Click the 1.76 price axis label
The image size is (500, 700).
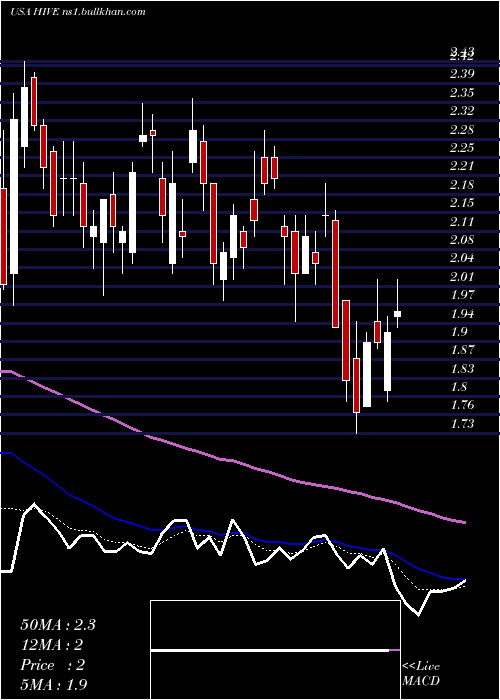click(462, 405)
